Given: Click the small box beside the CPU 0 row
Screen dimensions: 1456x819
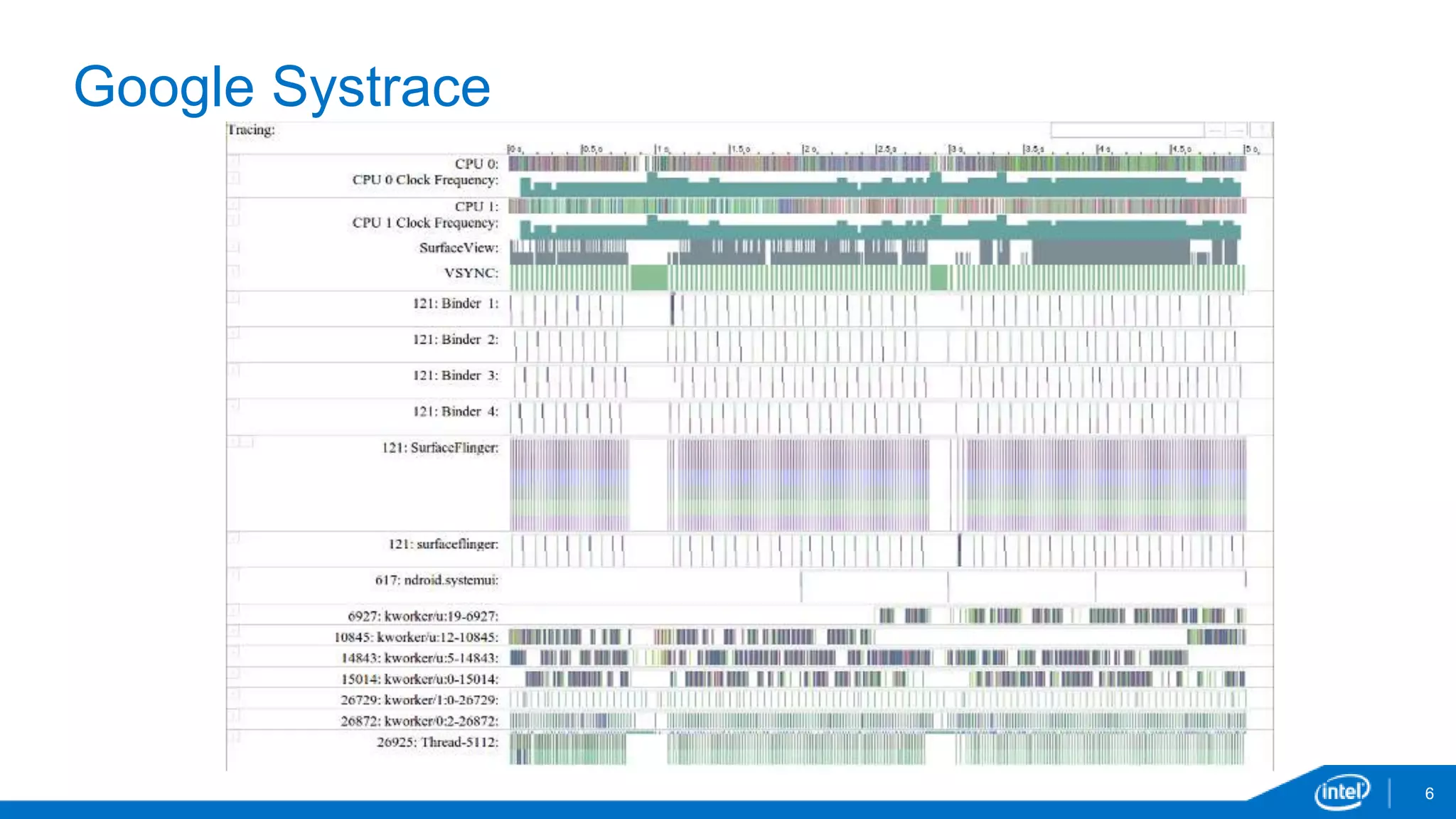Looking at the screenshot, I should pyautogui.click(x=234, y=161).
